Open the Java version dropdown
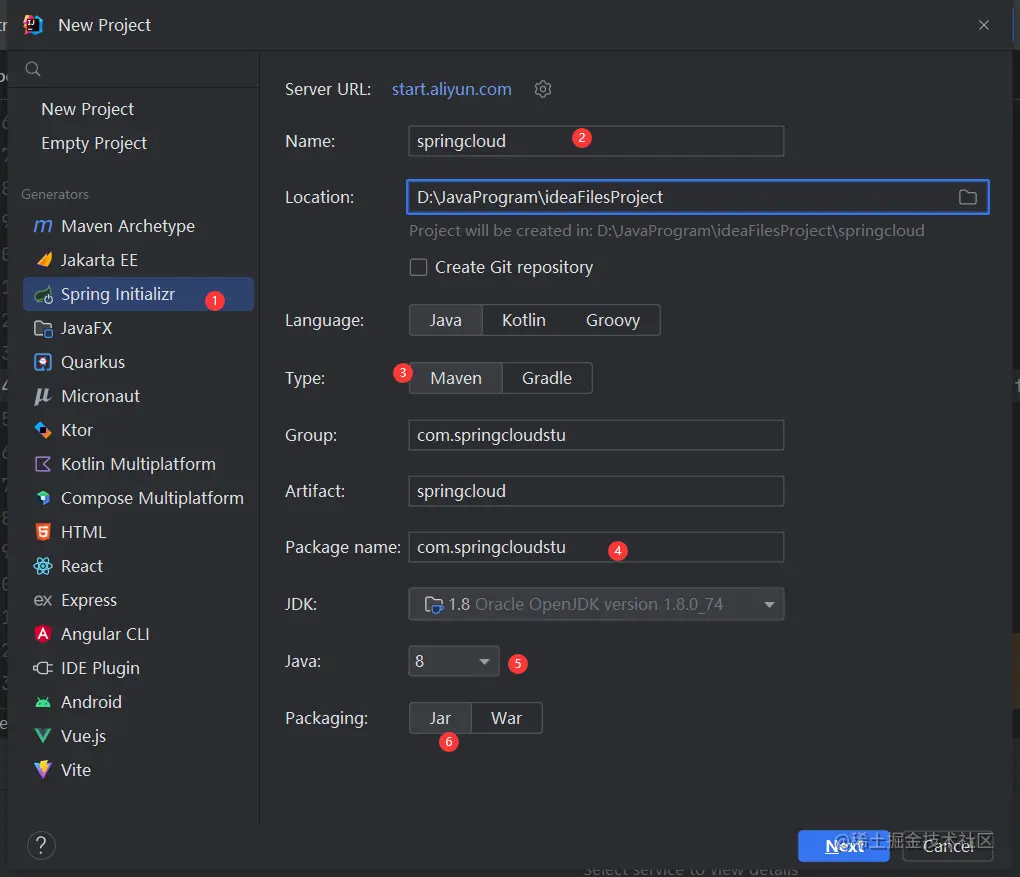Screen dimensions: 1020x877 (x=453, y=662)
